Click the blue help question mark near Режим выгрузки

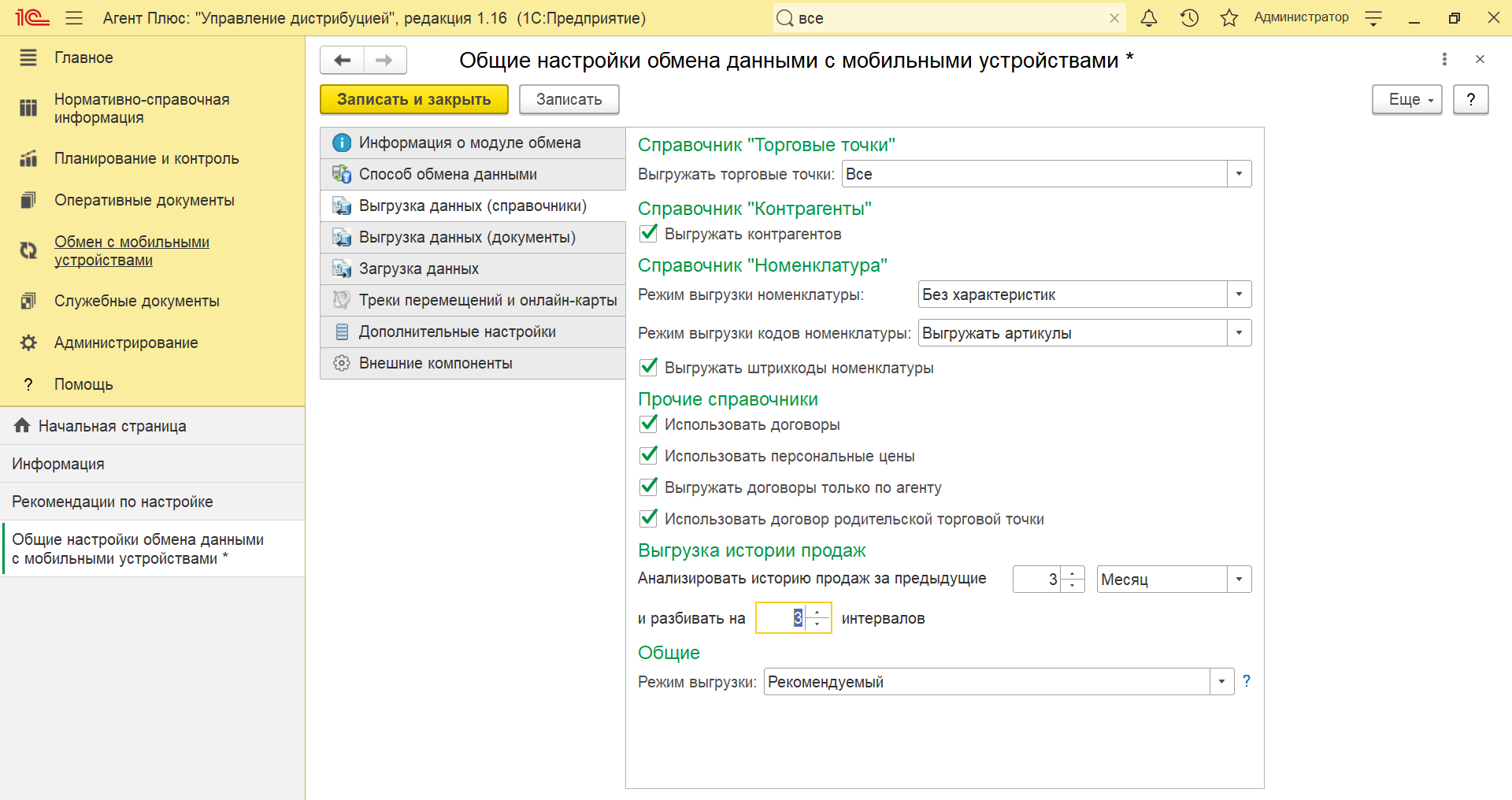[x=1246, y=681]
